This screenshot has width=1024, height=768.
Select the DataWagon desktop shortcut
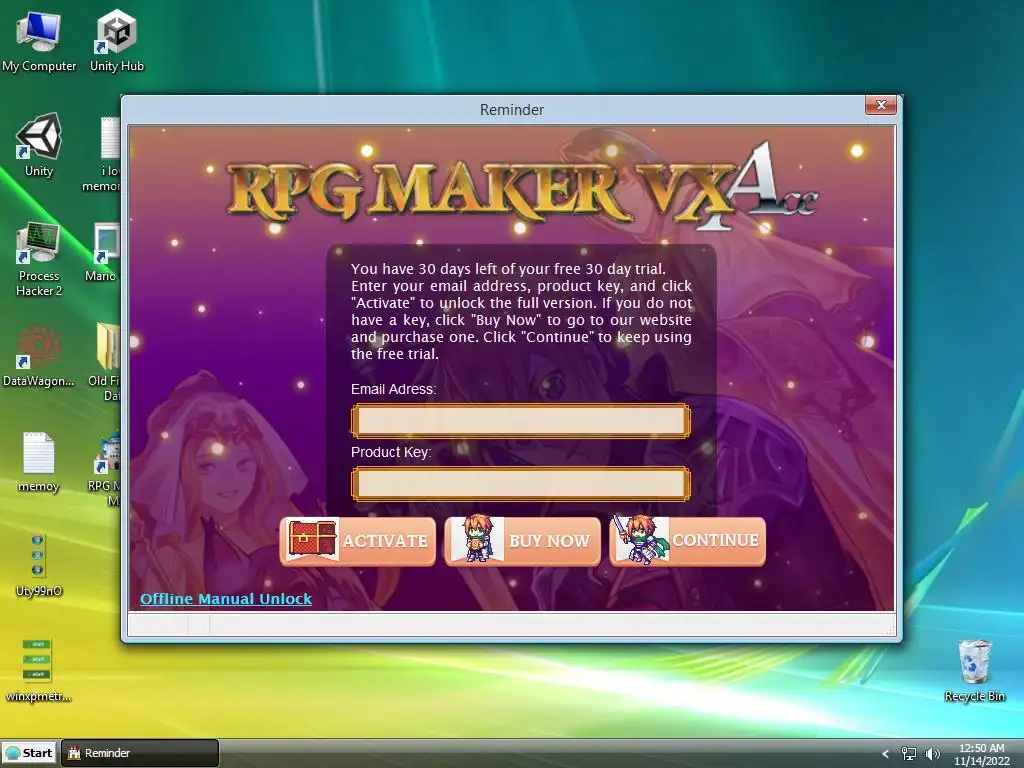point(39,356)
